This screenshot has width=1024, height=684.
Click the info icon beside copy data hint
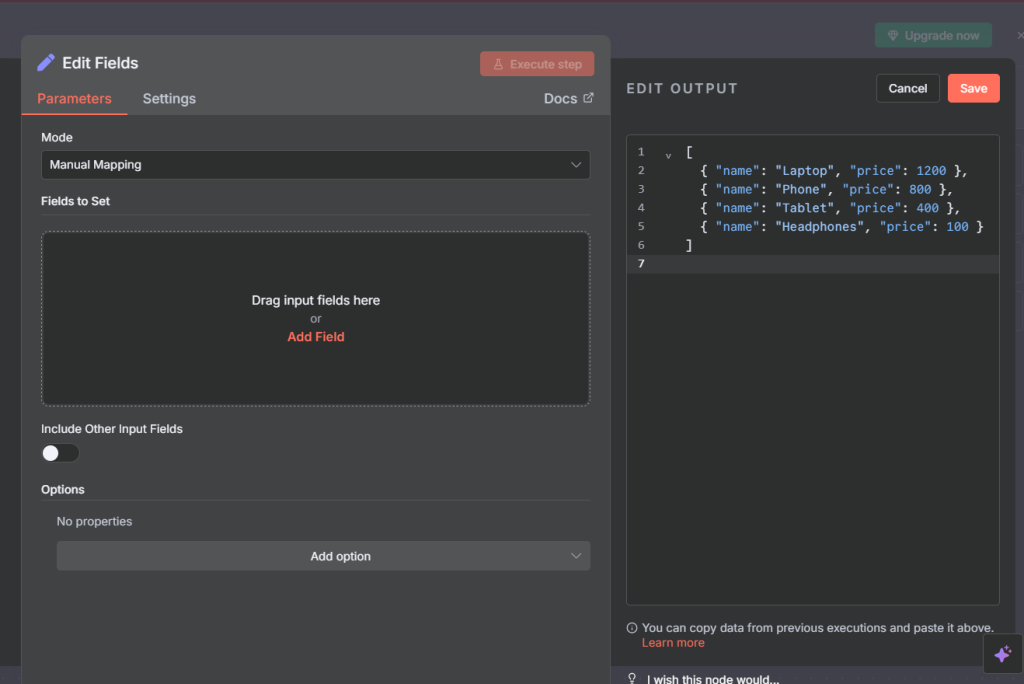click(x=632, y=628)
